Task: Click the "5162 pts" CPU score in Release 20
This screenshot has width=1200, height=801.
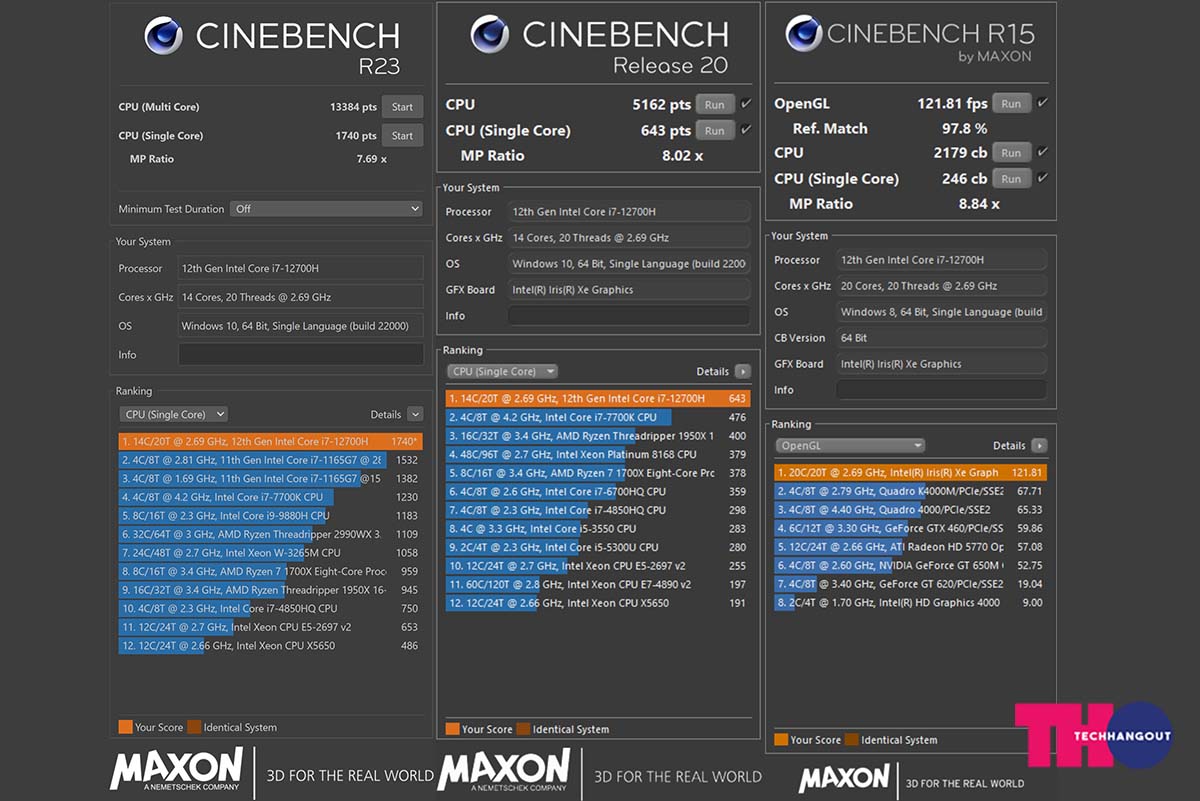Action: pos(662,104)
